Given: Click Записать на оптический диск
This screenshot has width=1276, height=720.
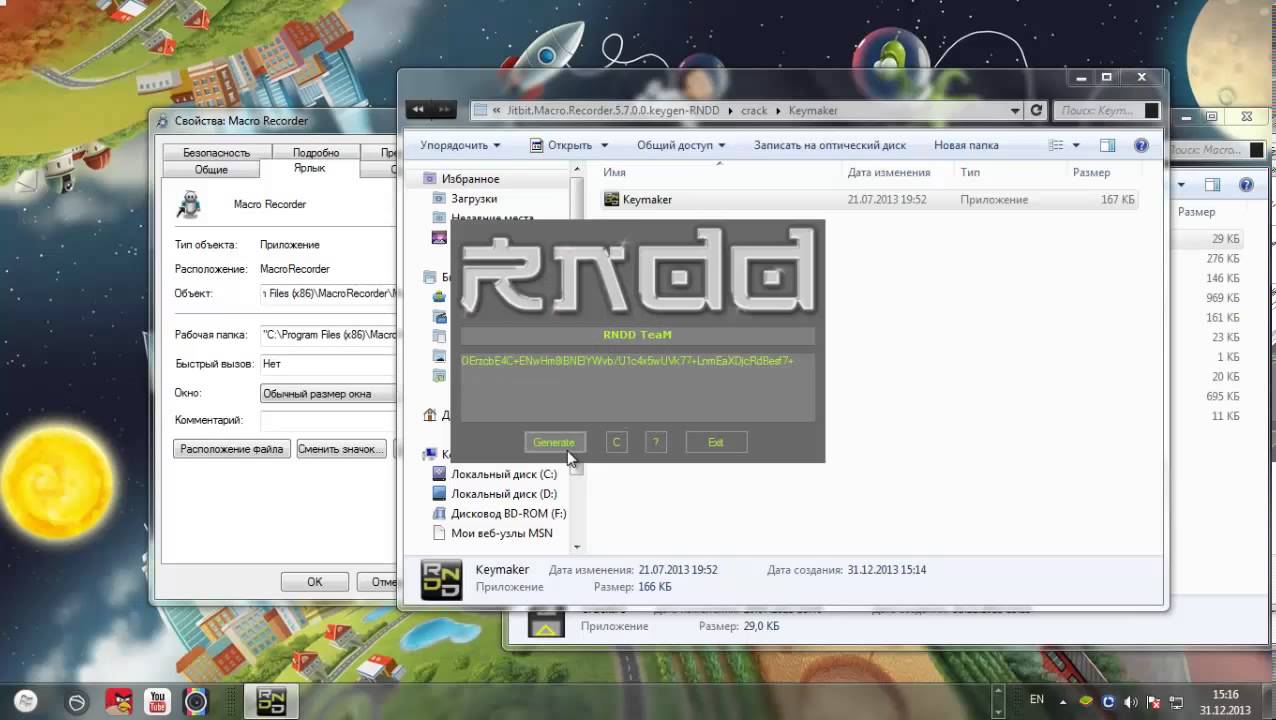Looking at the screenshot, I should tap(830, 145).
